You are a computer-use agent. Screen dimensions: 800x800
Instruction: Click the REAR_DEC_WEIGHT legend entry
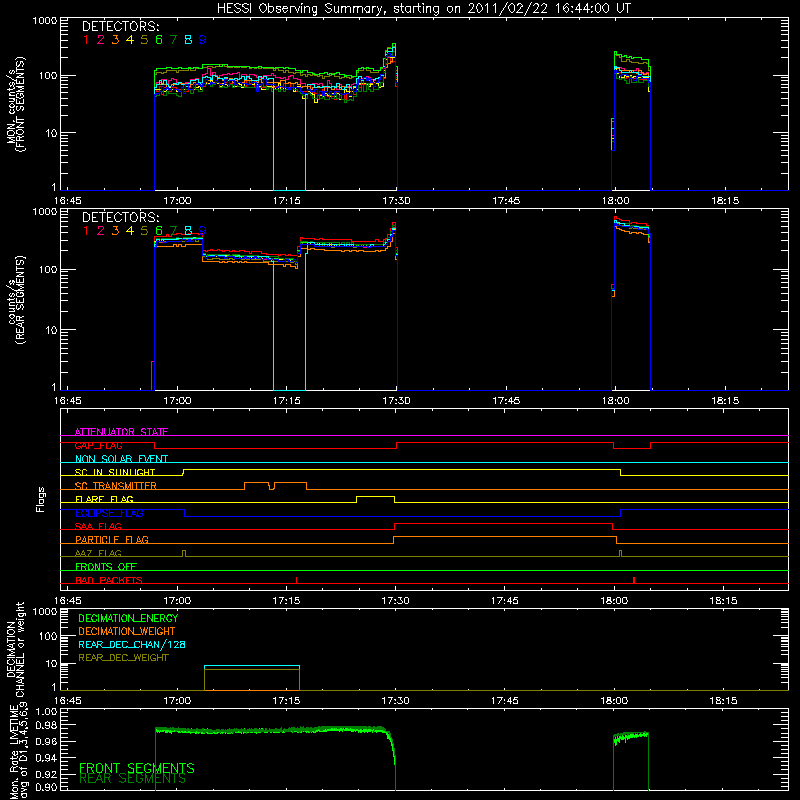point(123,658)
